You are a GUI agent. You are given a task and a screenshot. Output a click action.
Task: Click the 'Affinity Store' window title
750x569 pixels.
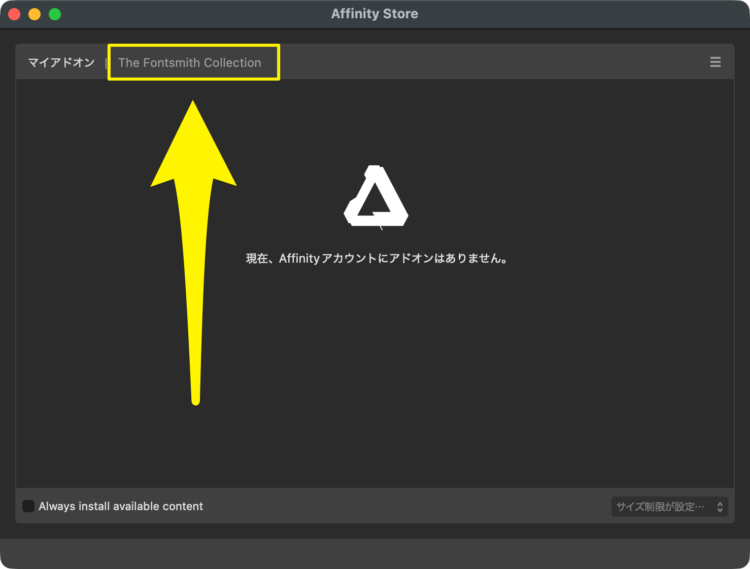point(375,14)
